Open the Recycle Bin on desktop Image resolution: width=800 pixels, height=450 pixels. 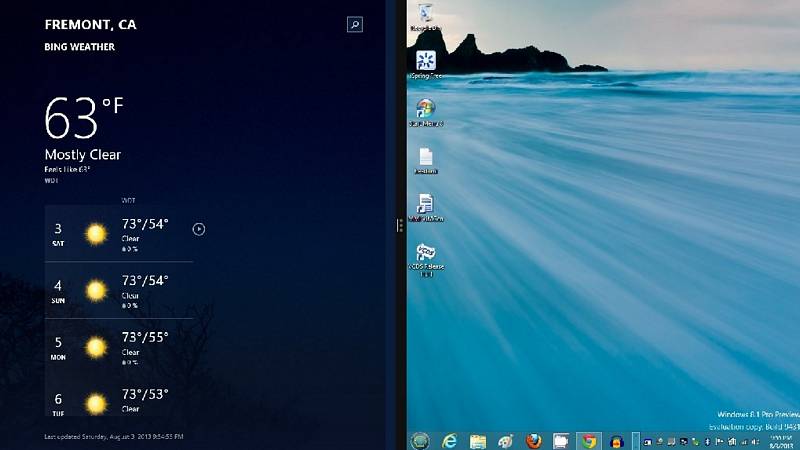pyautogui.click(x=426, y=14)
